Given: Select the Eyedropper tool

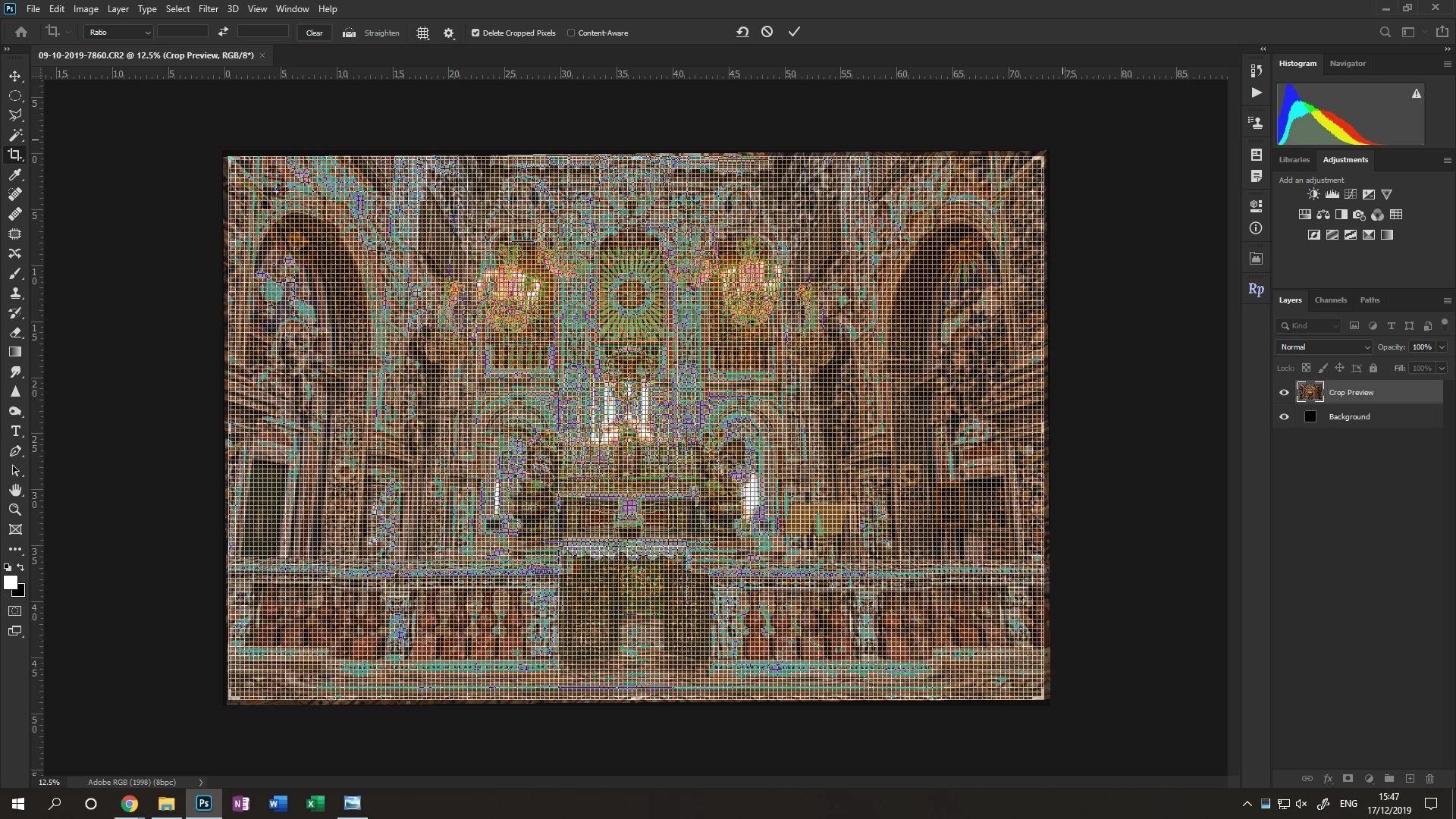Looking at the screenshot, I should click(15, 174).
